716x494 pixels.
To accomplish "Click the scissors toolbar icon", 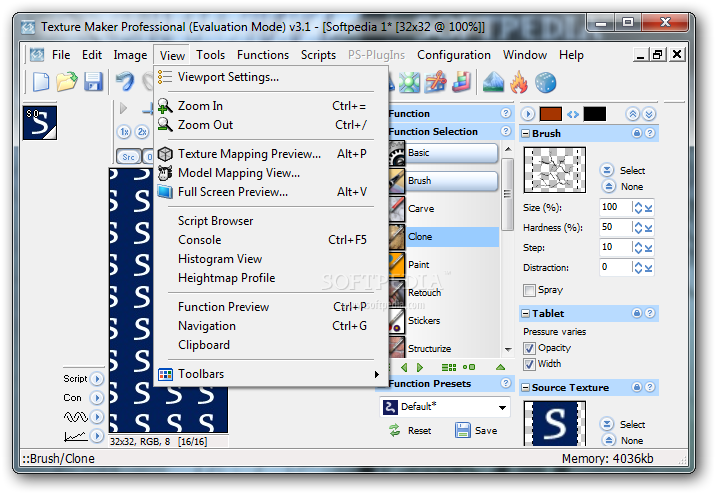I will (436, 83).
